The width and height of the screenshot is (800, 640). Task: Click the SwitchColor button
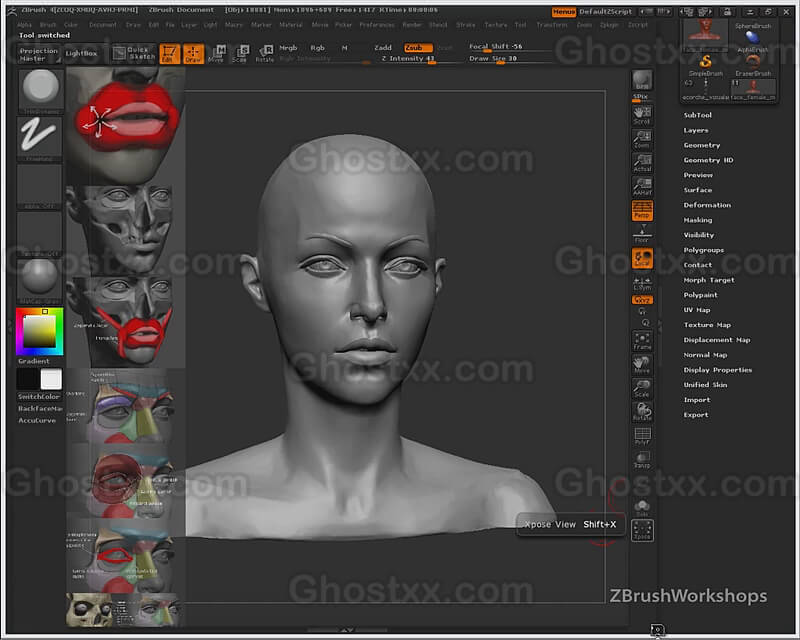click(39, 397)
